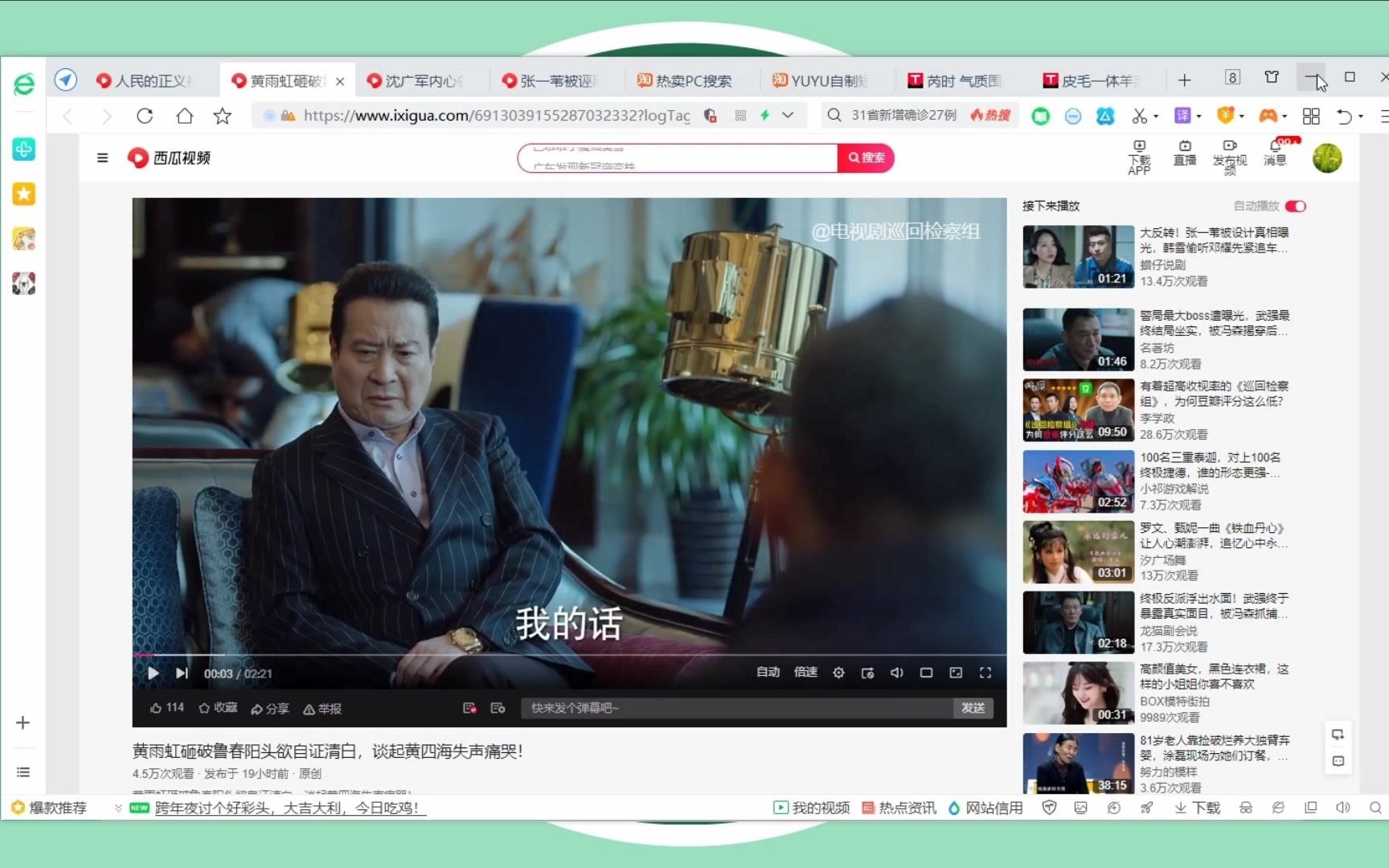Toggle the 自动播放 autoplay switch
1389x868 pixels.
[1295, 207]
